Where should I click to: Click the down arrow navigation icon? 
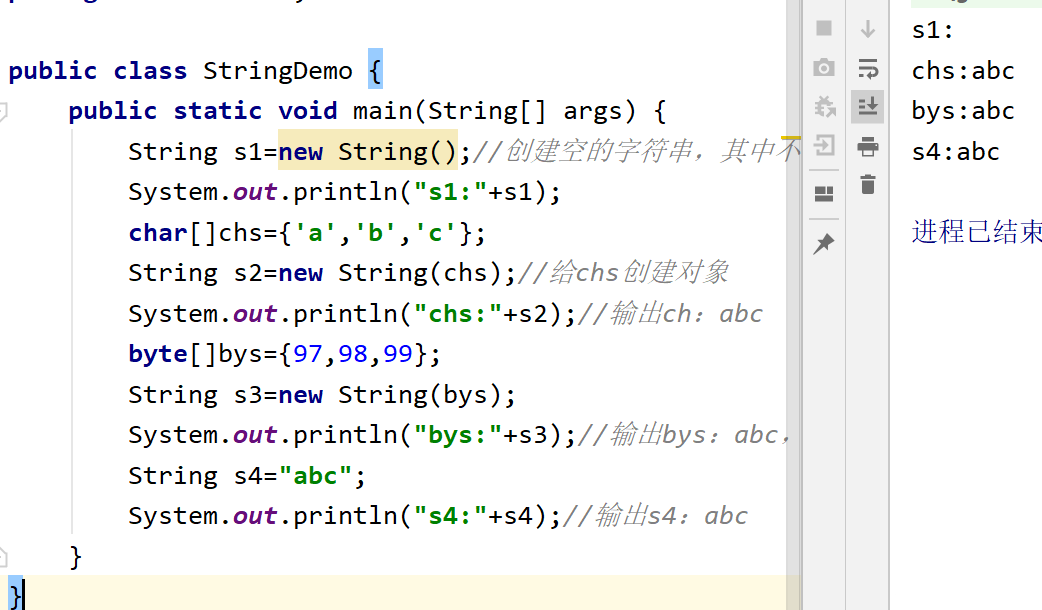click(868, 29)
